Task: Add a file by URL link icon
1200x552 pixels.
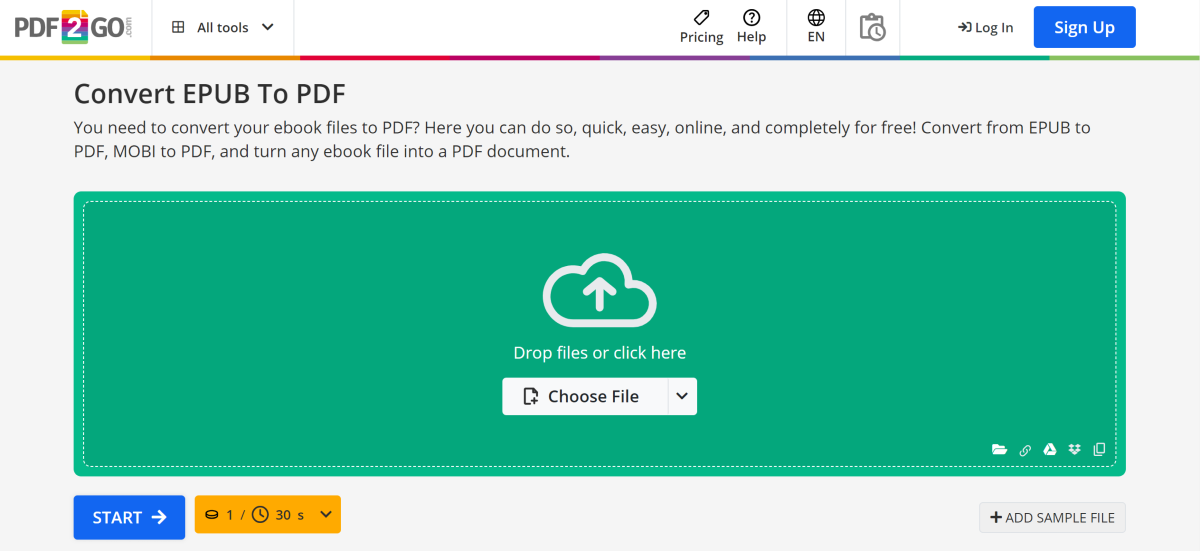Action: (x=1025, y=450)
